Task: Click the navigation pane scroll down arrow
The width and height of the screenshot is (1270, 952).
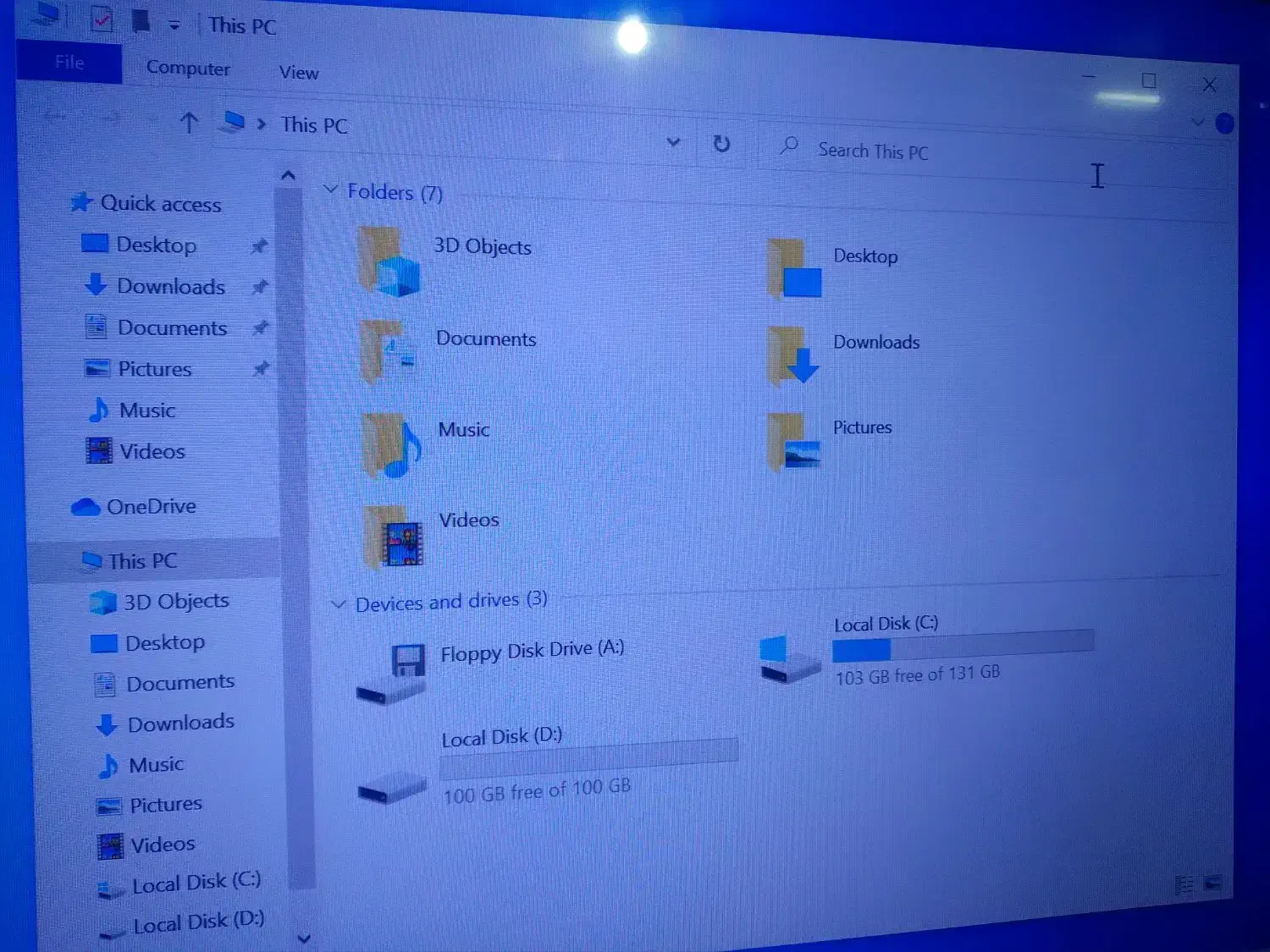Action: (x=304, y=938)
